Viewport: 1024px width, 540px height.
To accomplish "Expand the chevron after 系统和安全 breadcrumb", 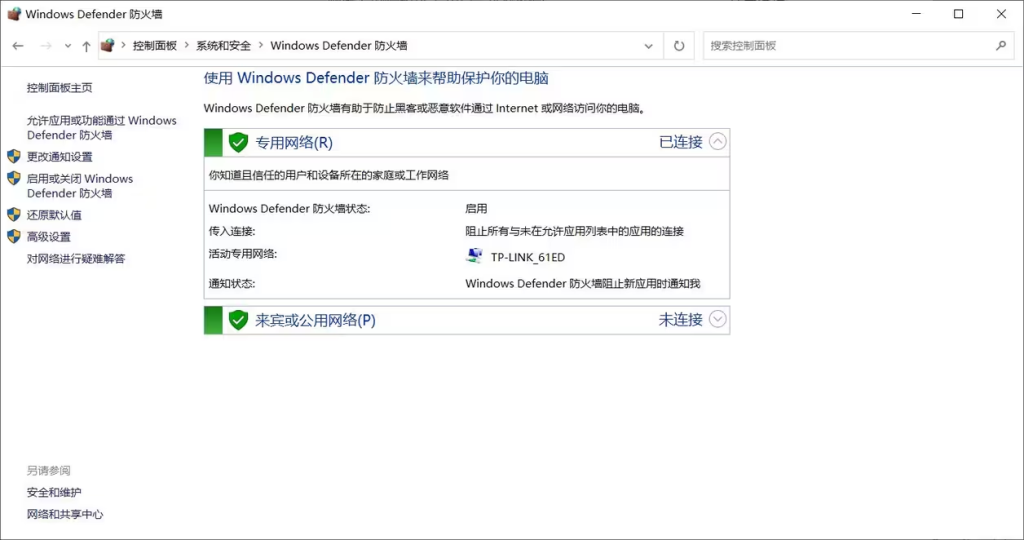I will pos(261,46).
